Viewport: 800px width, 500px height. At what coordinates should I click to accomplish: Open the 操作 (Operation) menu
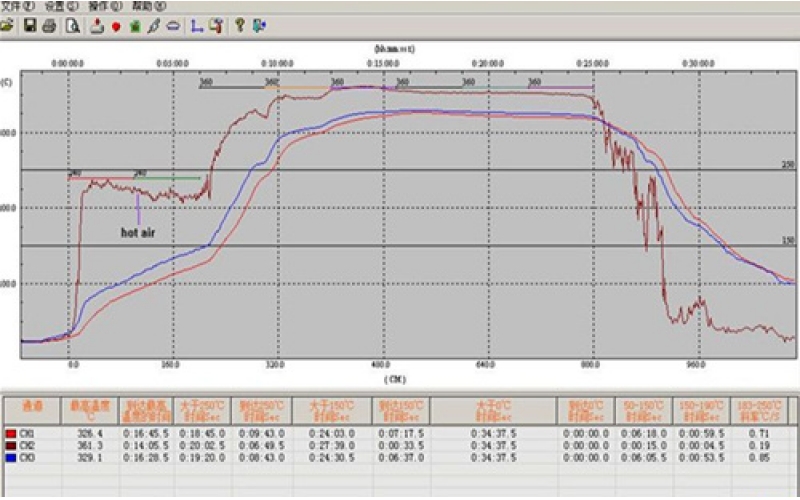tap(104, 6)
